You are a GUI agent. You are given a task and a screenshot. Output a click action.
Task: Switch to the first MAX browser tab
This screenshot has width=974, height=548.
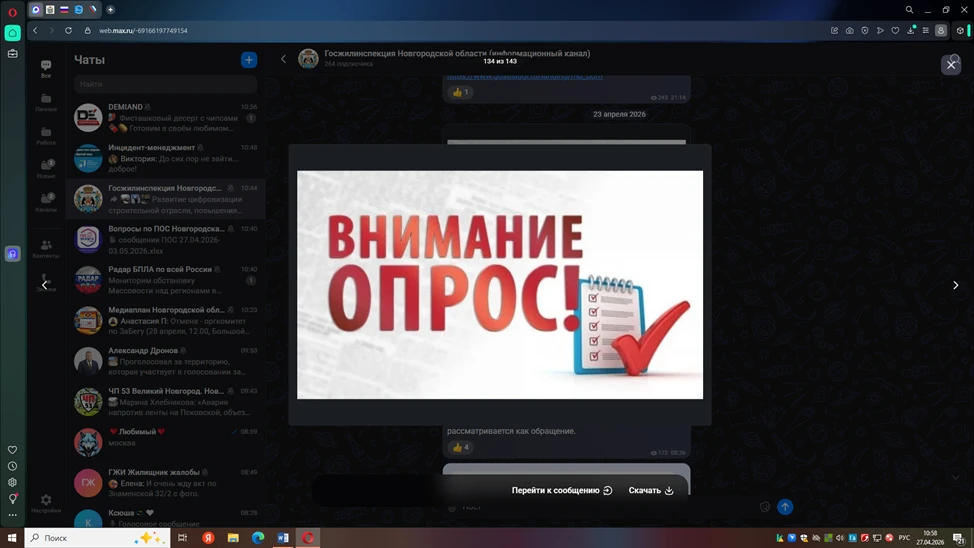pyautogui.click(x=36, y=9)
